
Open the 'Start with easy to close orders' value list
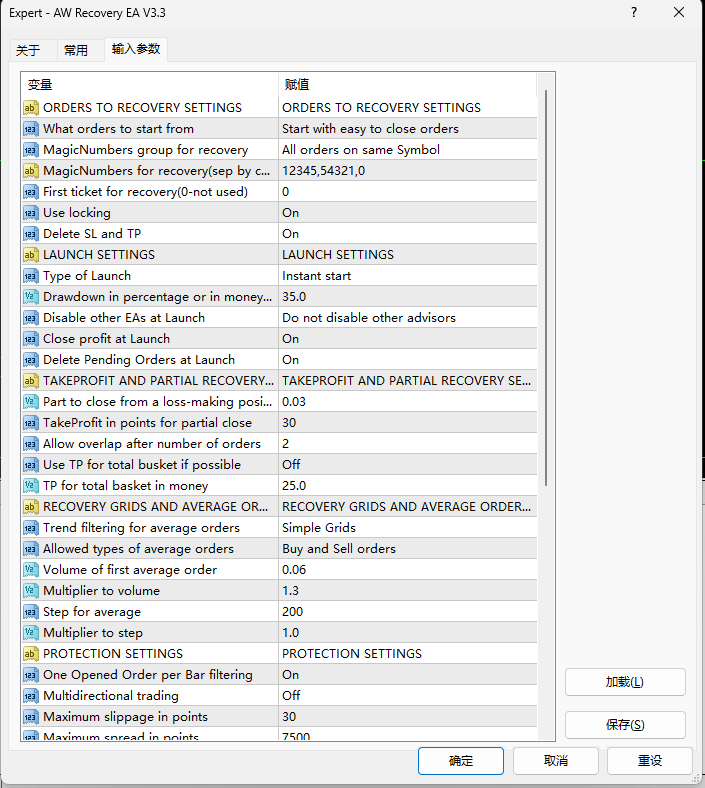coord(408,129)
